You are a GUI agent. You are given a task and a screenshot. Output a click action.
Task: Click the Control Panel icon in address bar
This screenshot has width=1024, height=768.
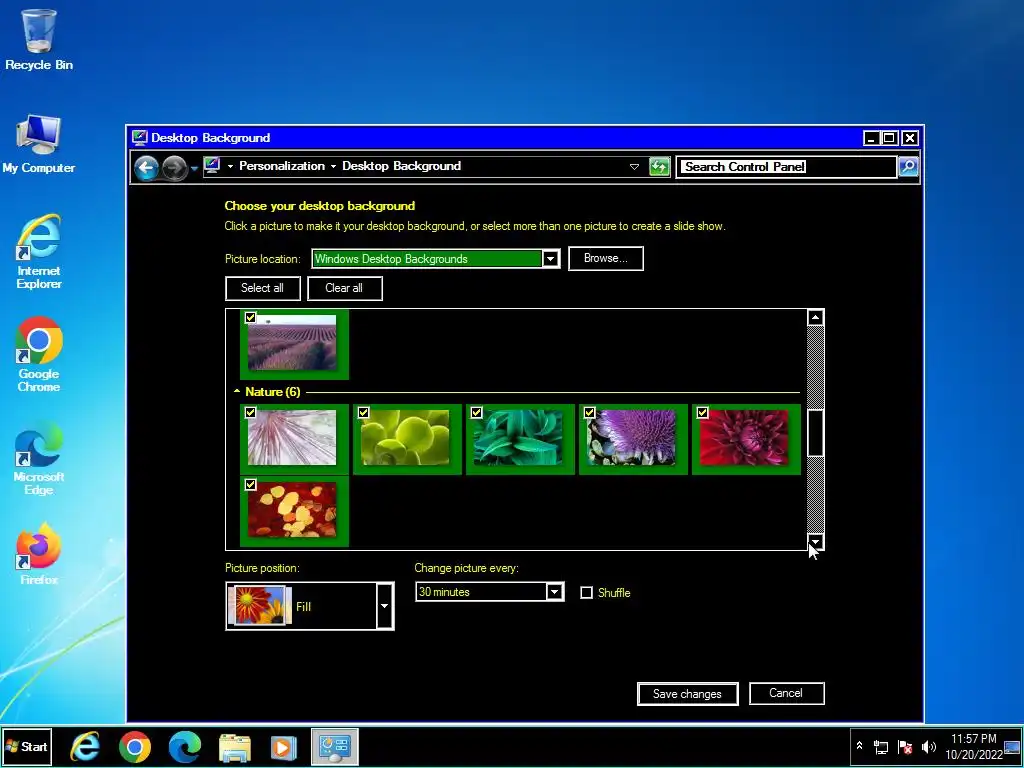click(212, 166)
